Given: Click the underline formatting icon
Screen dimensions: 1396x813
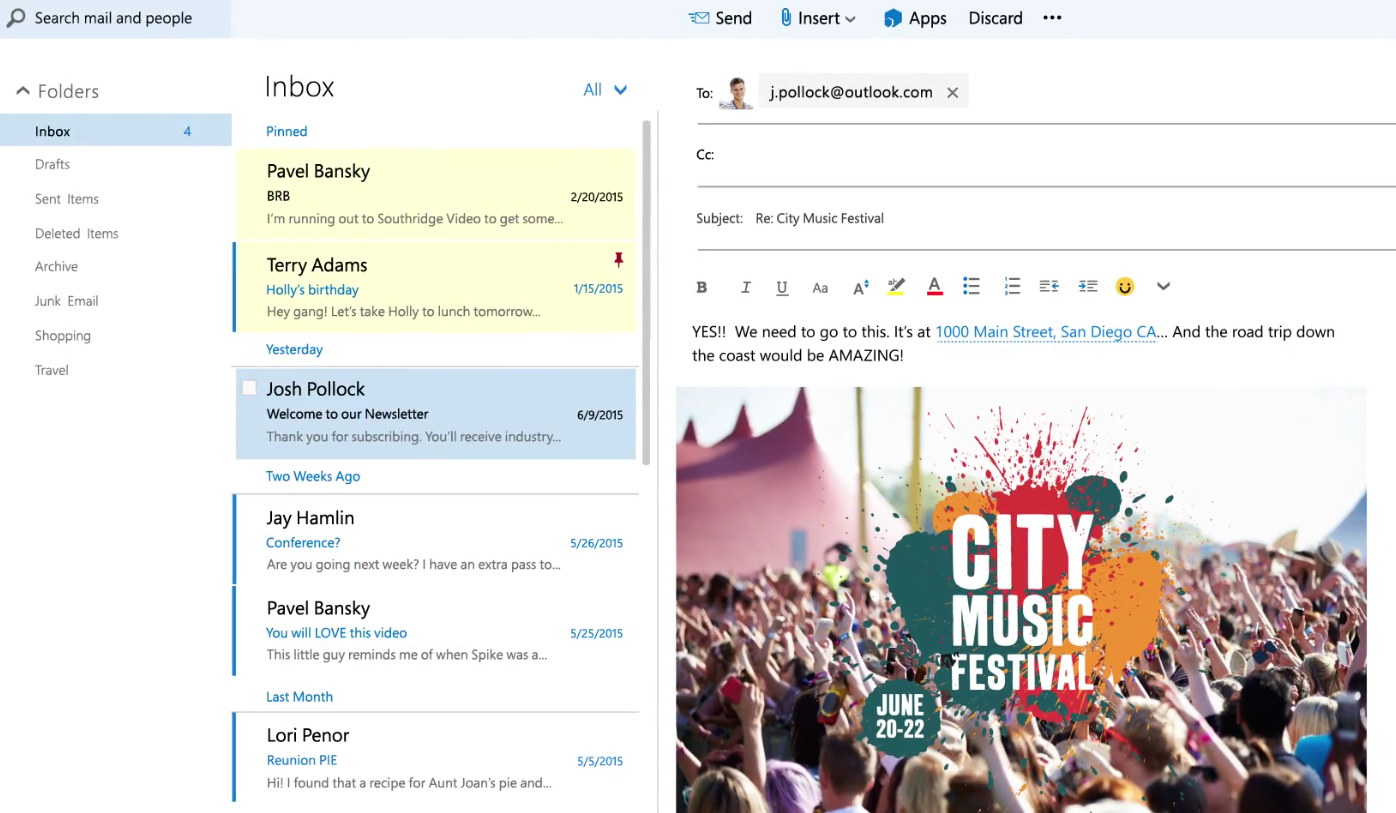Looking at the screenshot, I should point(782,287).
